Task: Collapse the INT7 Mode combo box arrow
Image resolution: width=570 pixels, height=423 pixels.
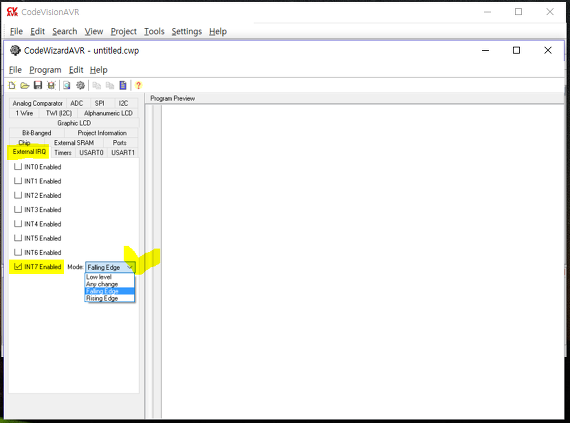Action: coord(130,267)
